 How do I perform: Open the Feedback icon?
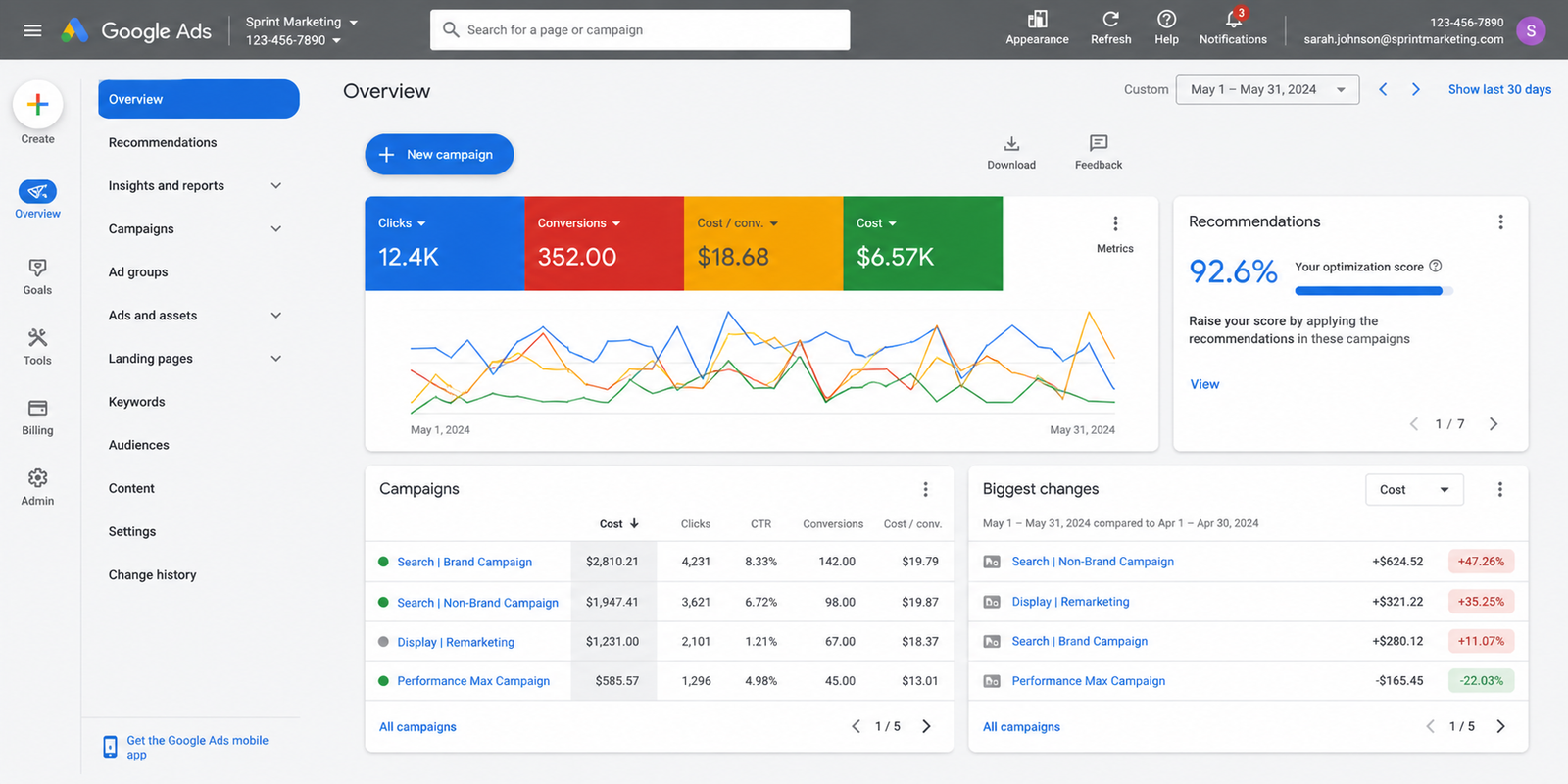[x=1099, y=143]
